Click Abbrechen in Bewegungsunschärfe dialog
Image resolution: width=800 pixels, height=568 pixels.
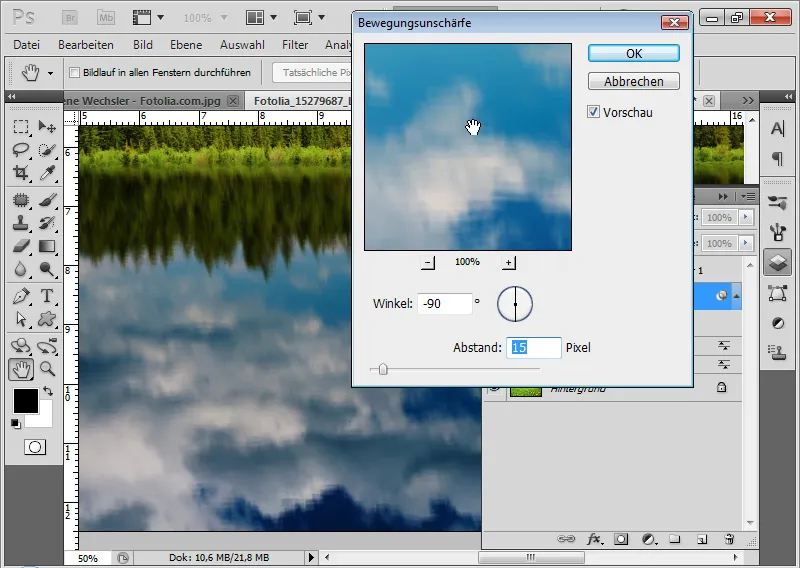tap(634, 81)
